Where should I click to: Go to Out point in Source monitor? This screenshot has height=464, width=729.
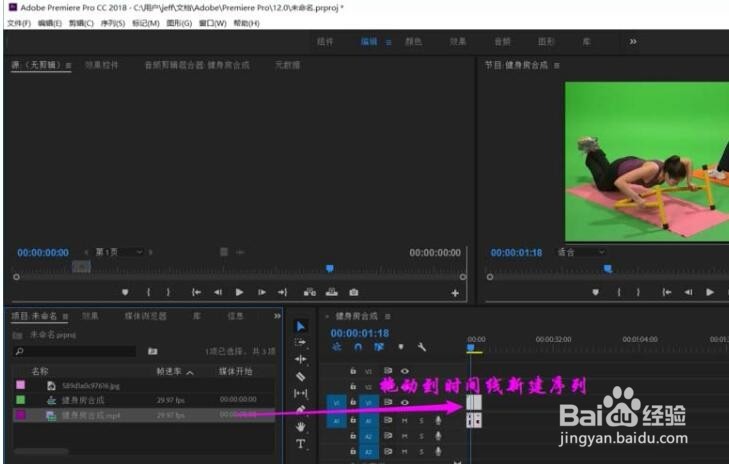pos(282,292)
